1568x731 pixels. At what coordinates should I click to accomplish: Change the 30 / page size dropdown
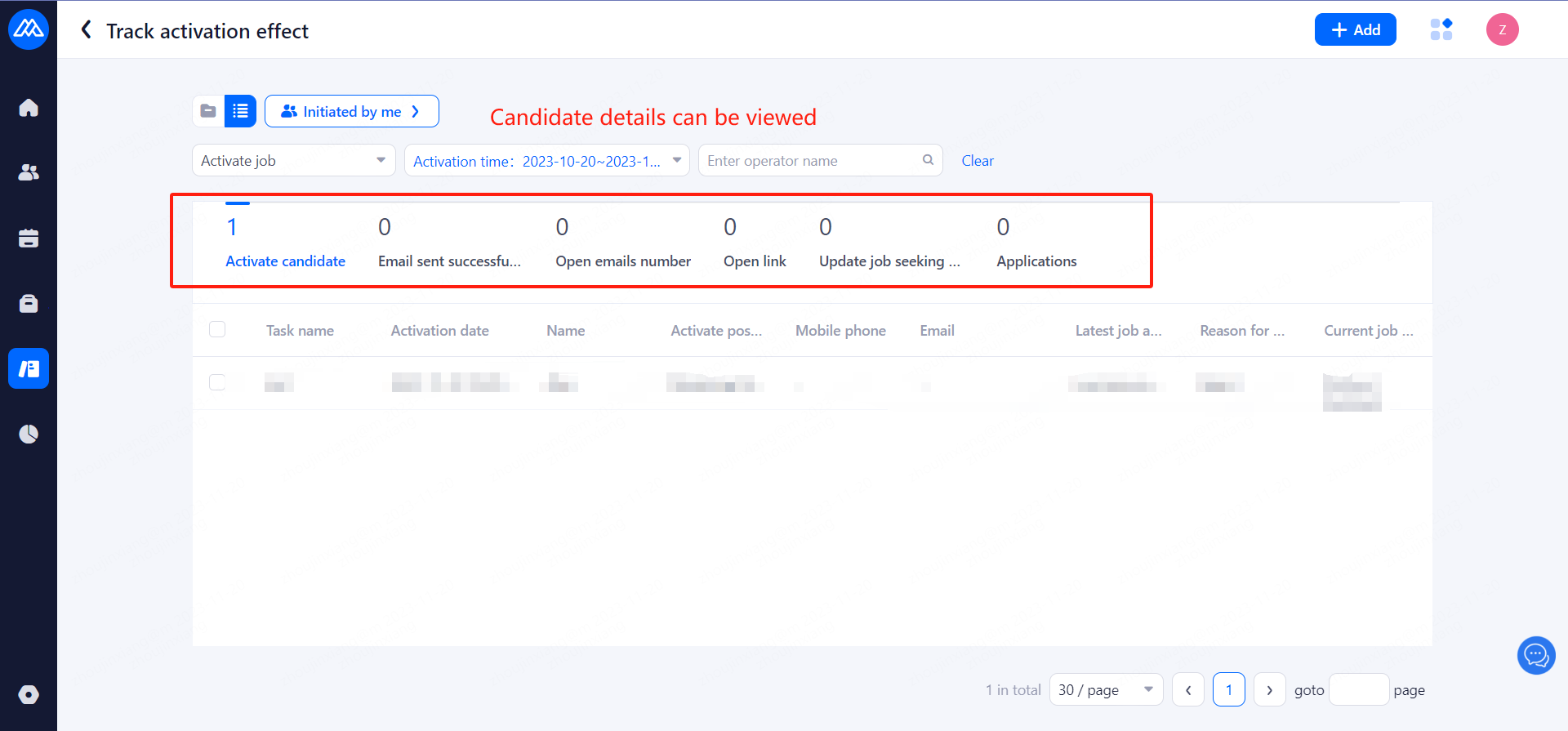pyautogui.click(x=1106, y=689)
